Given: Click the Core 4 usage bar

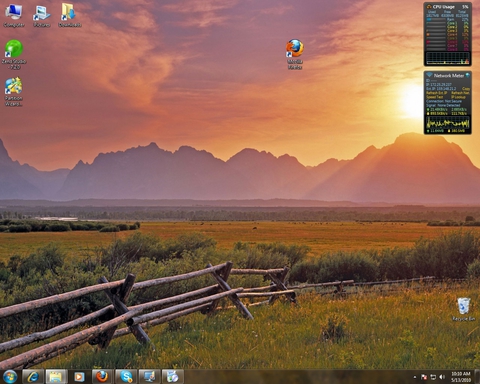Looking at the screenshot, I should [x=436, y=34].
